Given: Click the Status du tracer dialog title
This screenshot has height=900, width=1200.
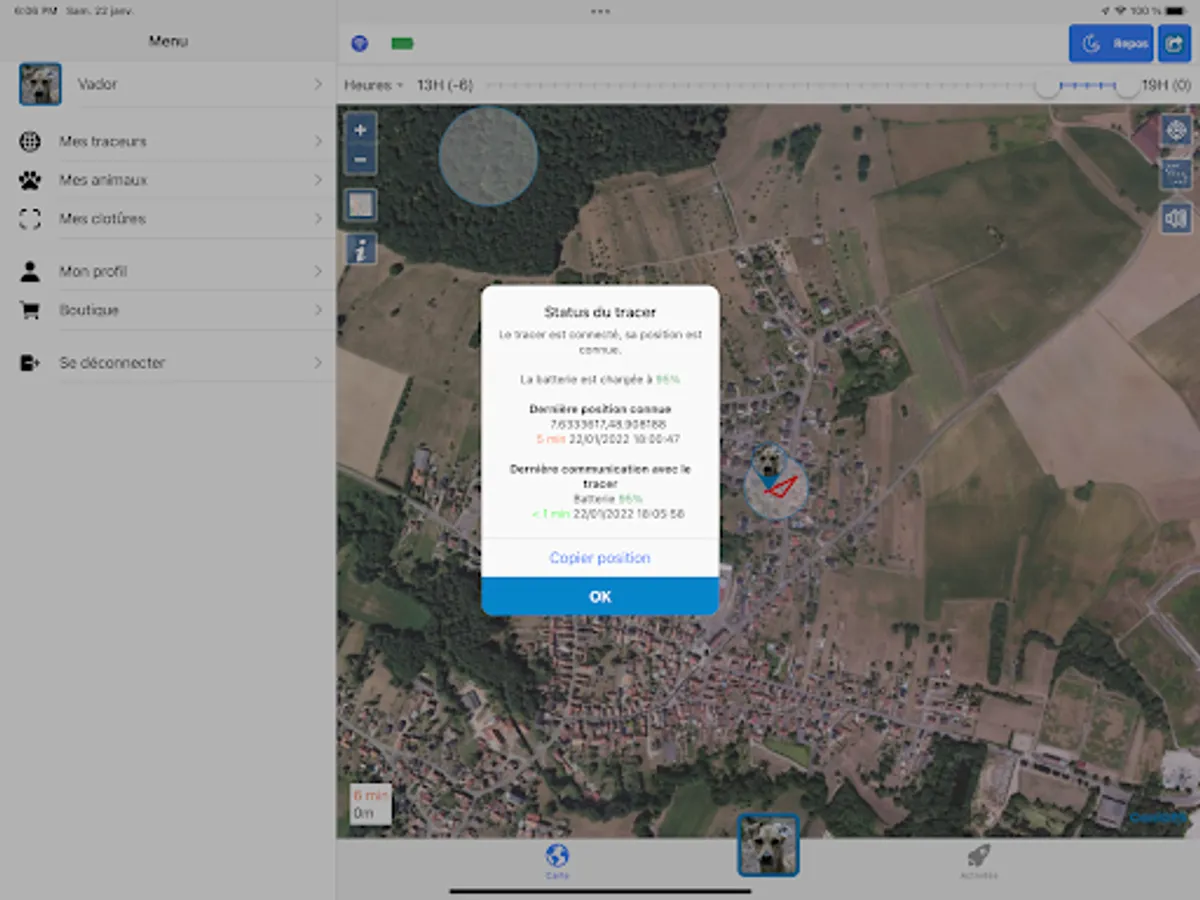Looking at the screenshot, I should 600,313.
